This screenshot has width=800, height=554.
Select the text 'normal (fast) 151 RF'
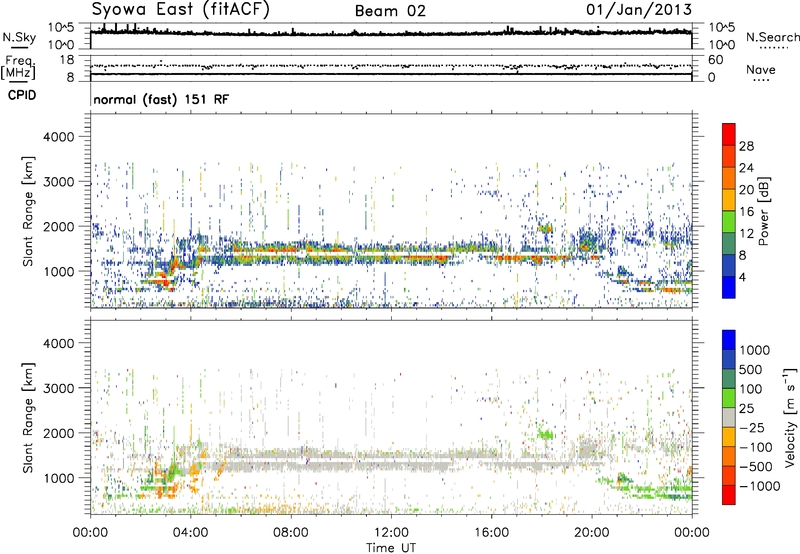click(x=161, y=99)
